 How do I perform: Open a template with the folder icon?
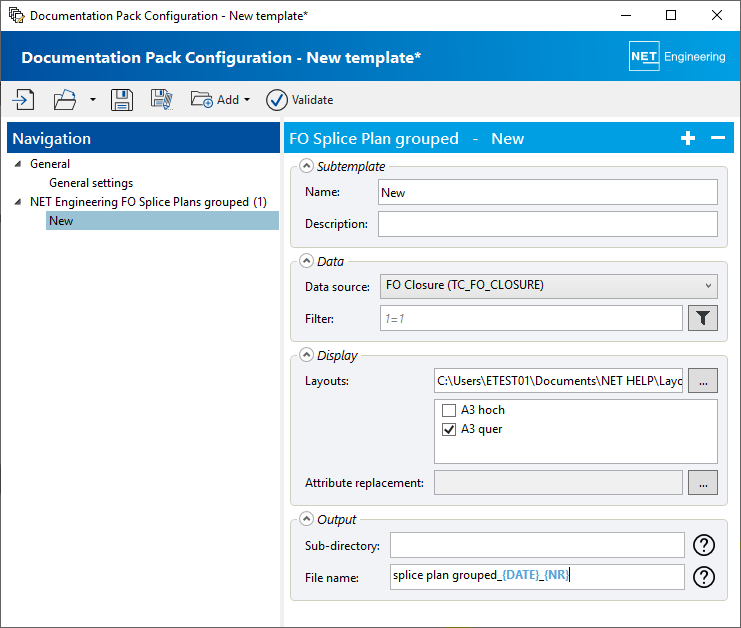pos(65,100)
